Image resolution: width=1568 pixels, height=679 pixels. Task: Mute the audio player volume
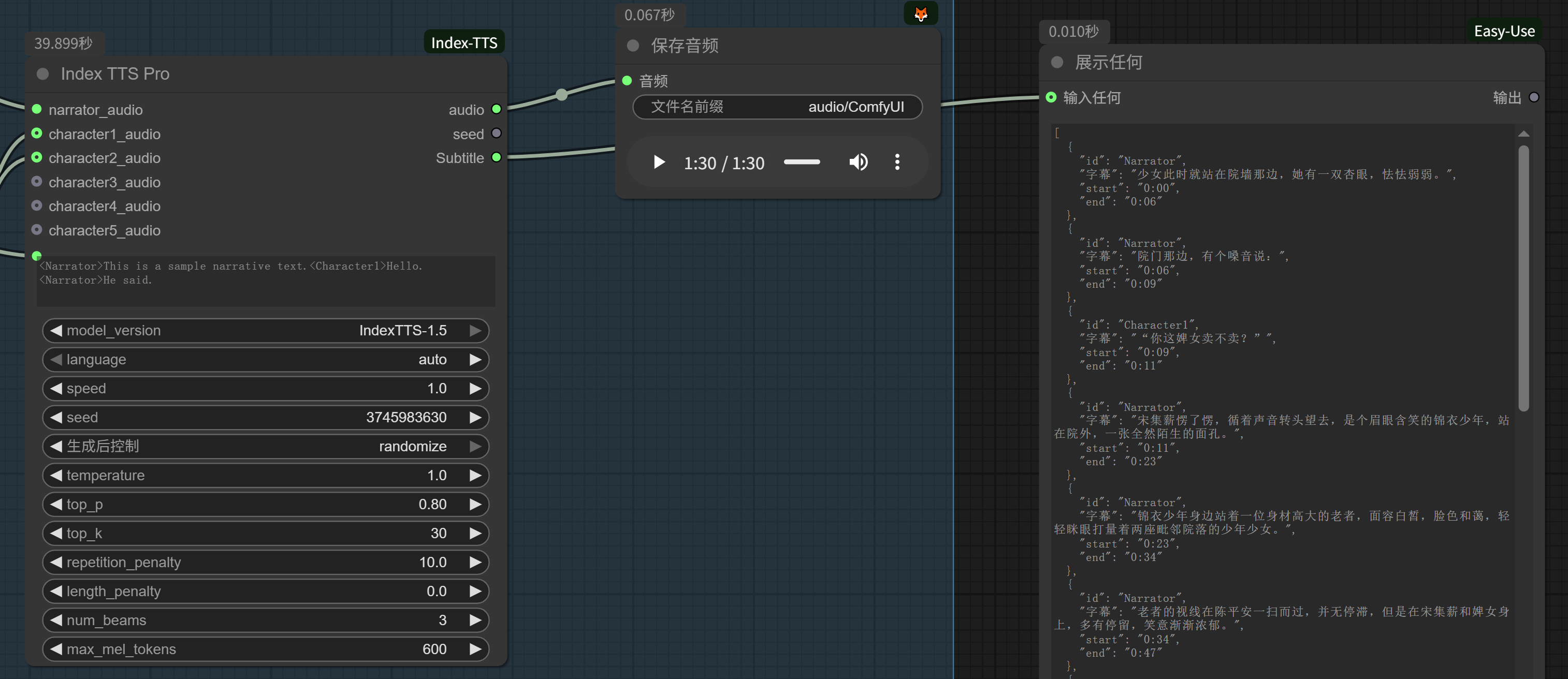(x=858, y=163)
